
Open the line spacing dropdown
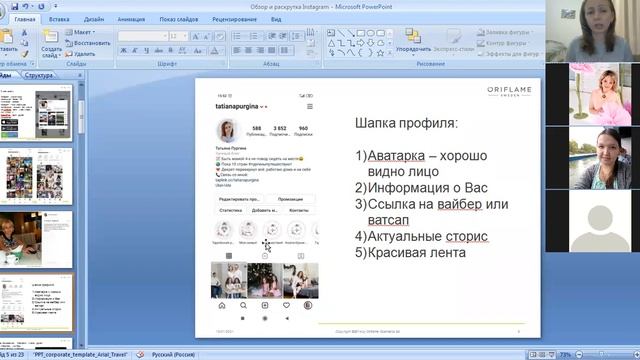[x=297, y=36]
